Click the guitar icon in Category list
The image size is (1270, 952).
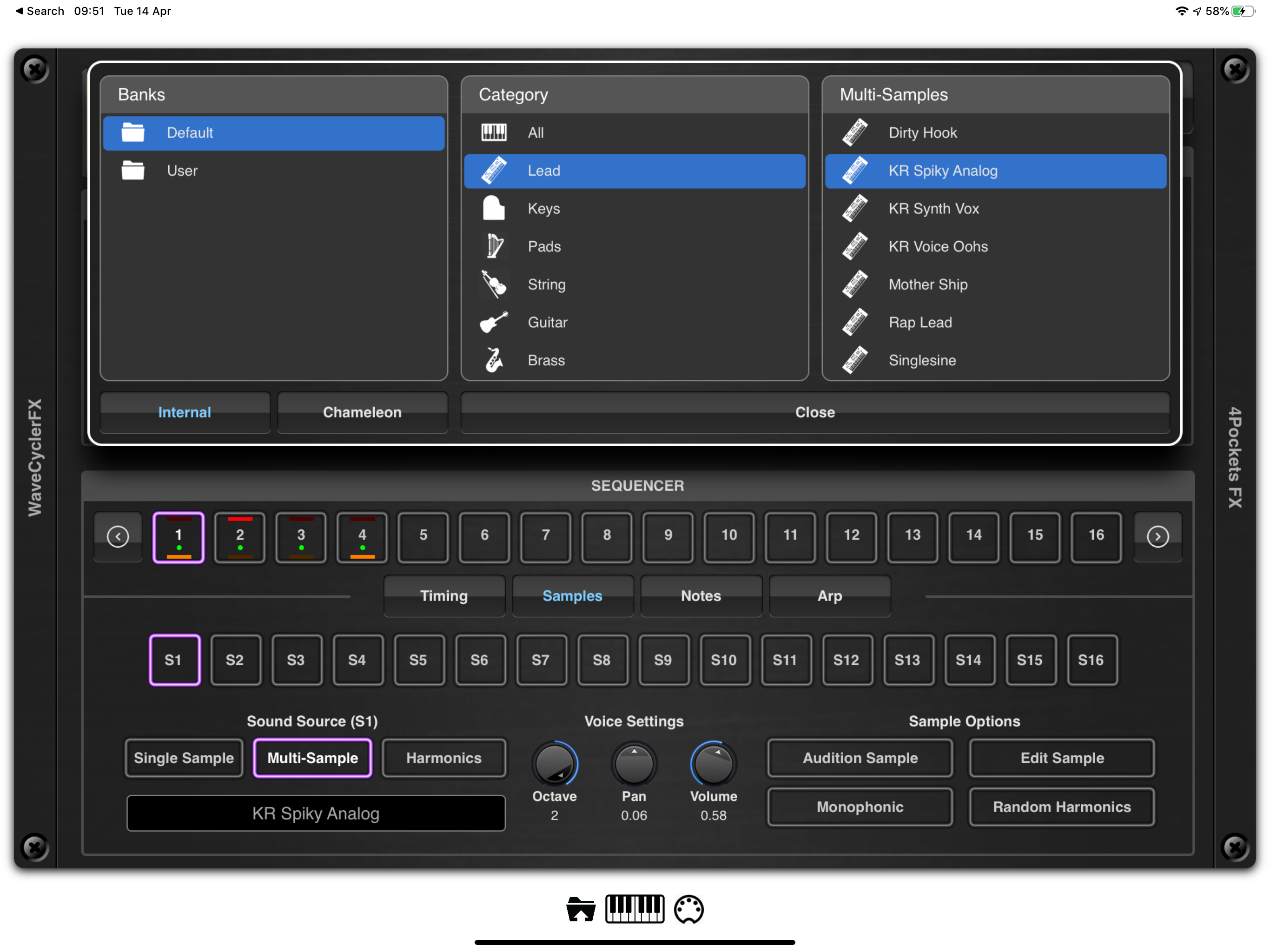click(x=494, y=322)
